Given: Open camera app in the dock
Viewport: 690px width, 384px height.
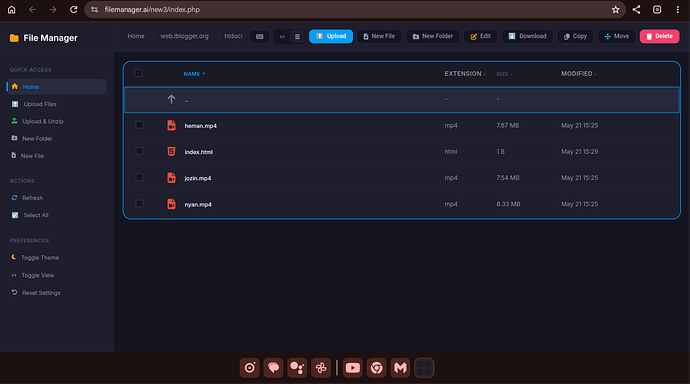Looking at the screenshot, I should pyautogui.click(x=250, y=368).
